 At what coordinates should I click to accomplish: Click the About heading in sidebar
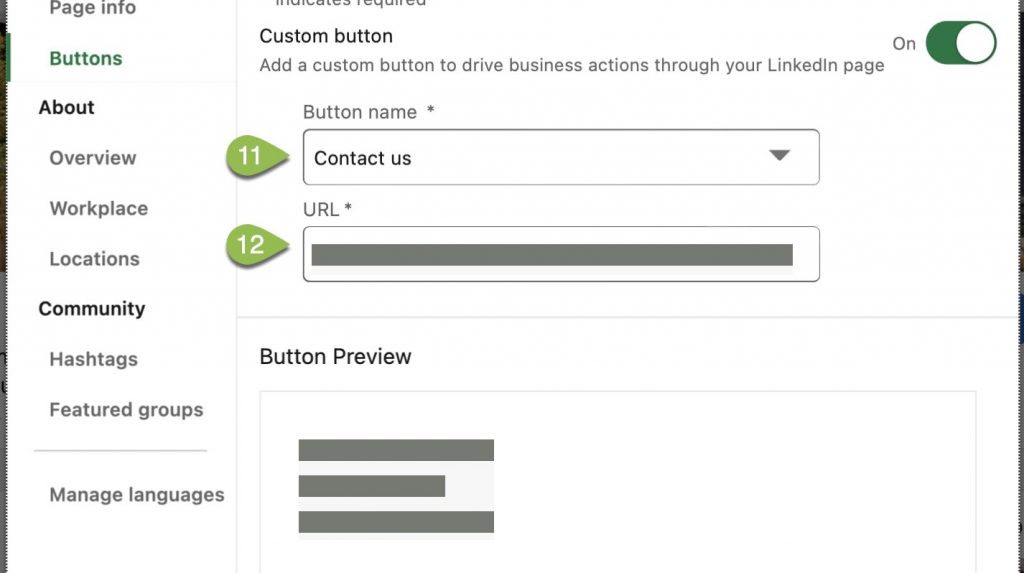point(67,107)
